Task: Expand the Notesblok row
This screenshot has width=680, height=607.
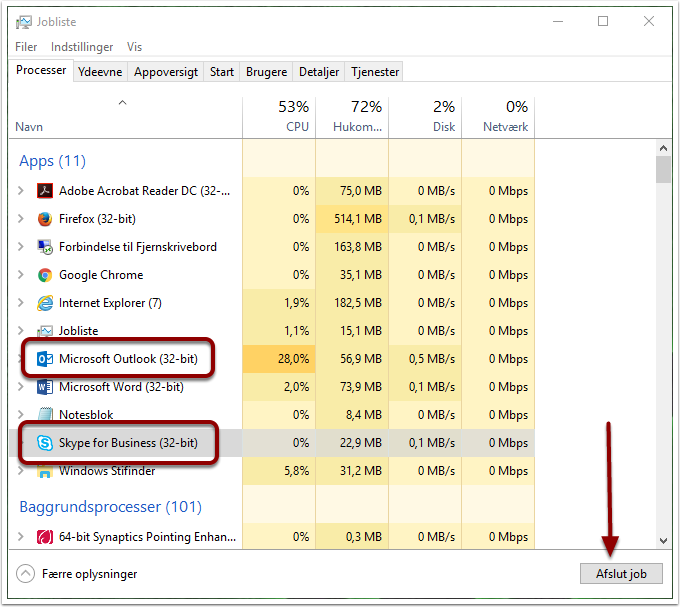Action: [x=20, y=415]
